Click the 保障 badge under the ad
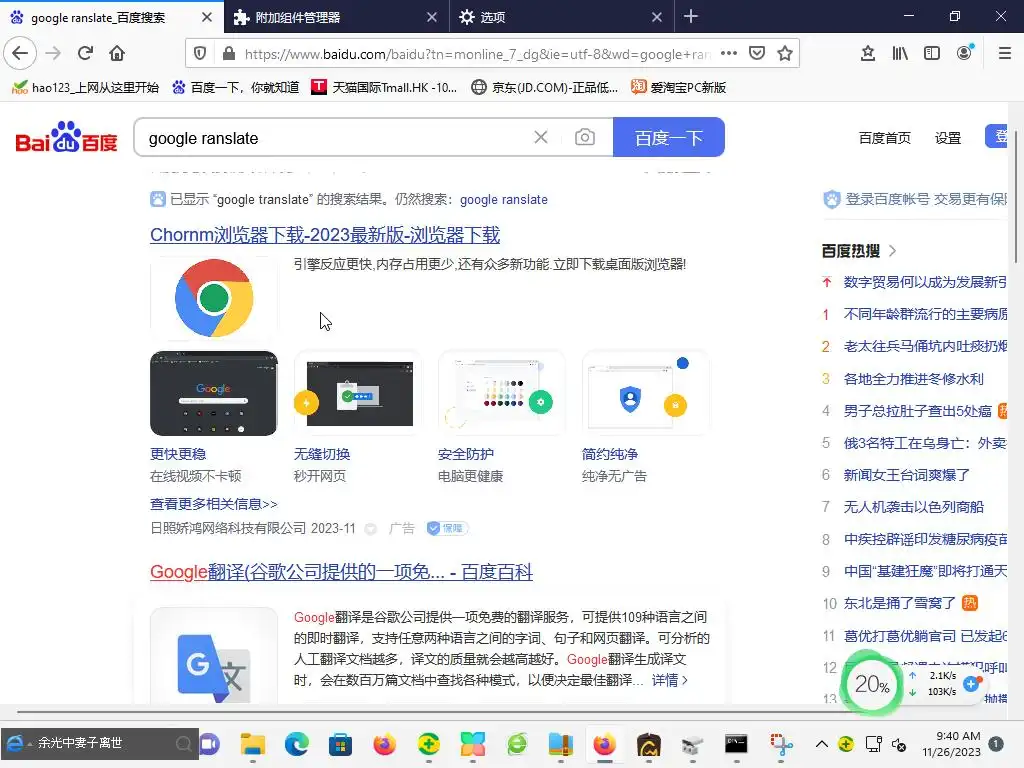Image resolution: width=1024 pixels, height=768 pixels. tap(447, 528)
